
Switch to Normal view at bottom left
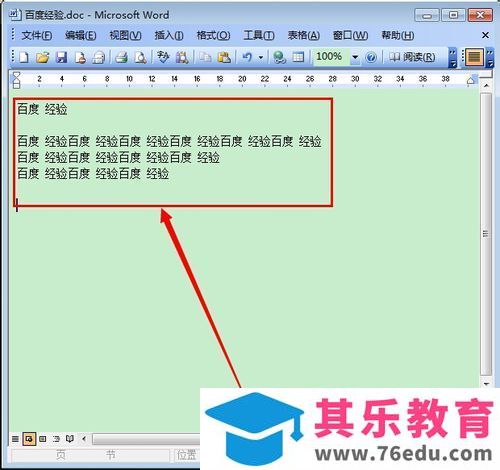point(15,439)
